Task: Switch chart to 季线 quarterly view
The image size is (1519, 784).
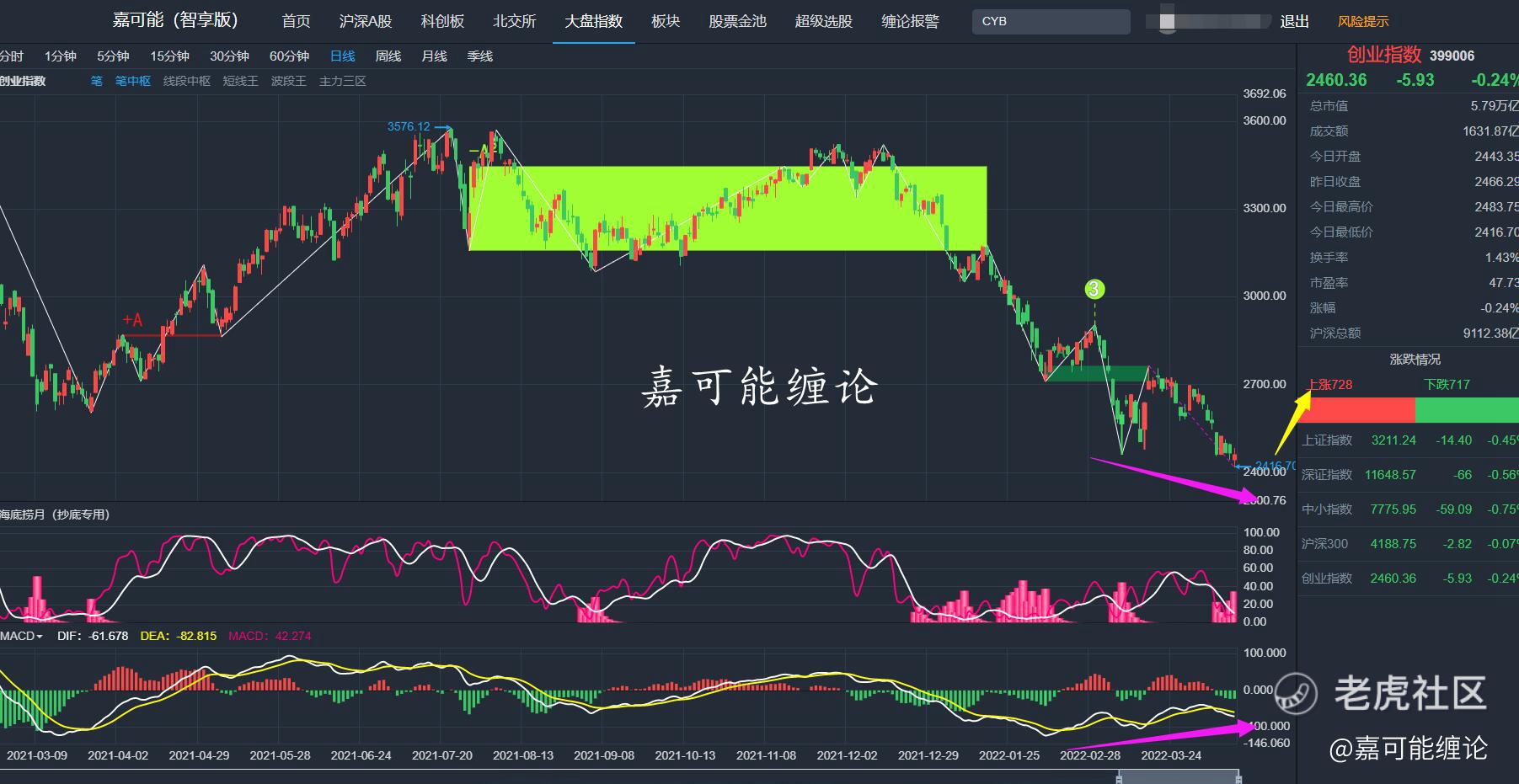Action: coord(479,56)
